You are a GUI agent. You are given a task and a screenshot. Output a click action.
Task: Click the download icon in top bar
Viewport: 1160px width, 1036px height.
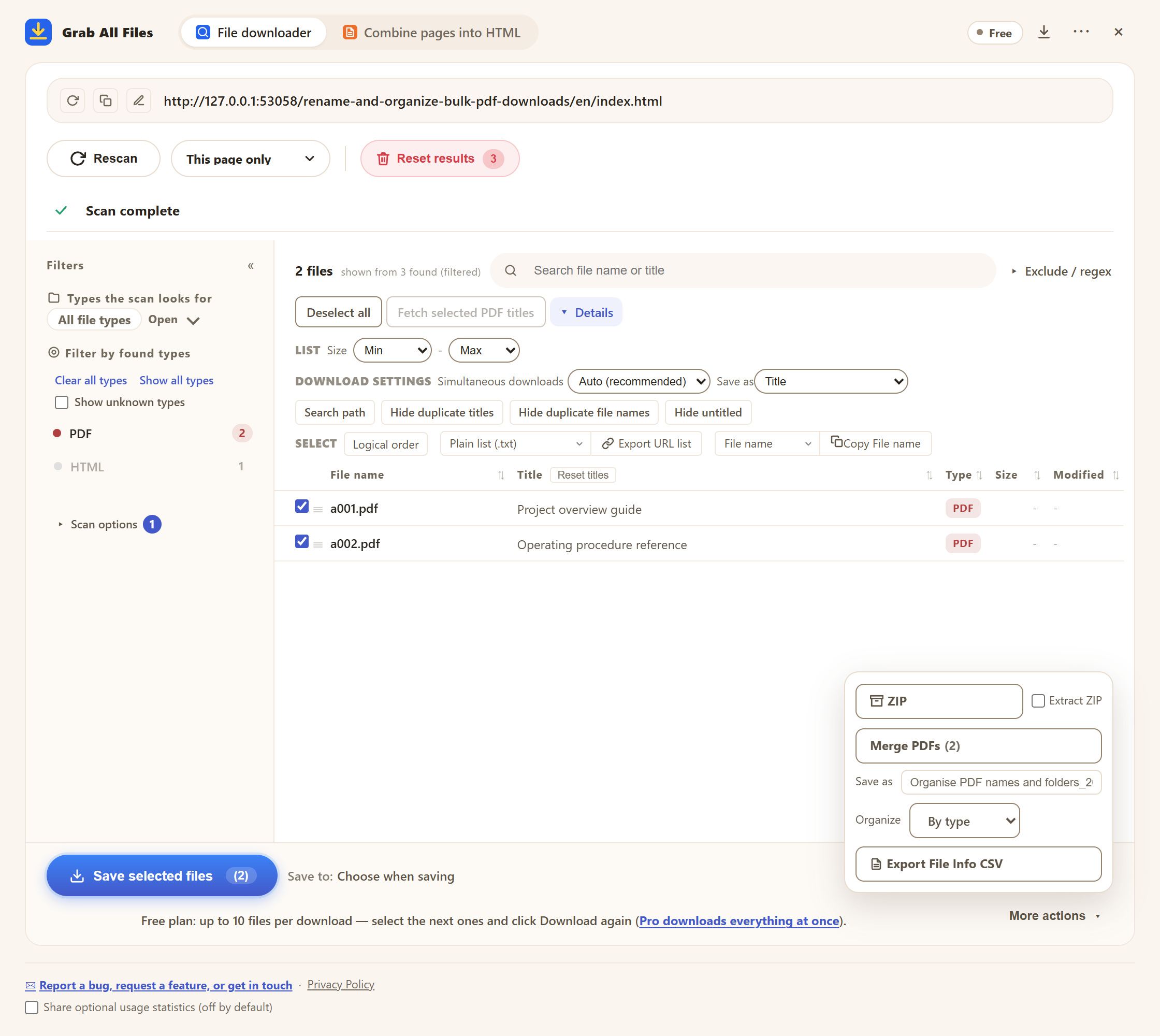(1044, 33)
